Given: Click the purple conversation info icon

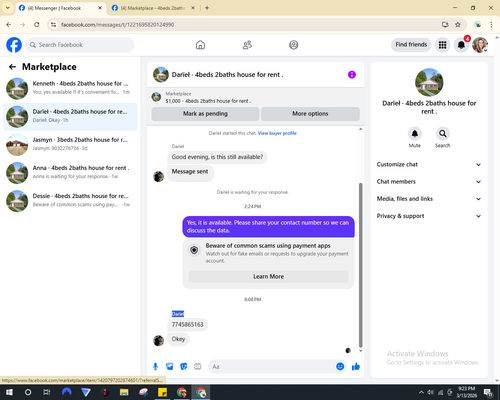Looking at the screenshot, I should [x=352, y=75].
